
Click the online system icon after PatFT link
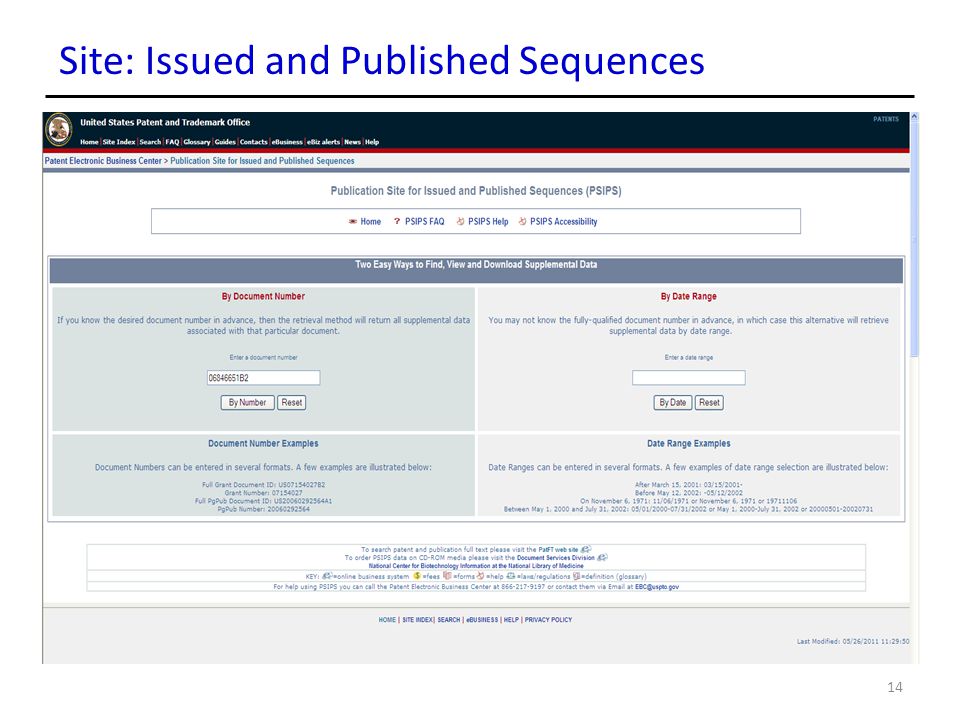point(586,549)
